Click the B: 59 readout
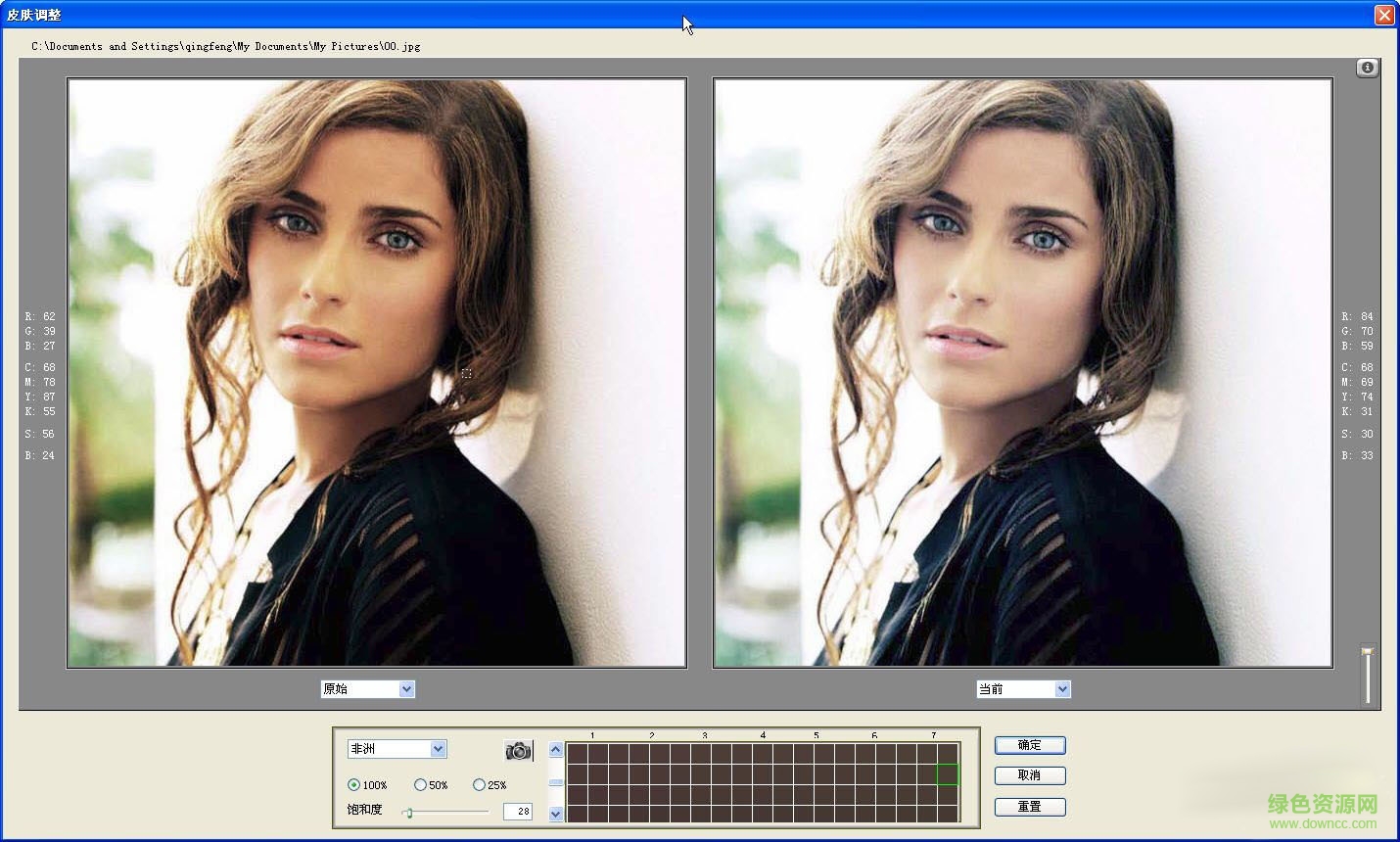 [1358, 346]
